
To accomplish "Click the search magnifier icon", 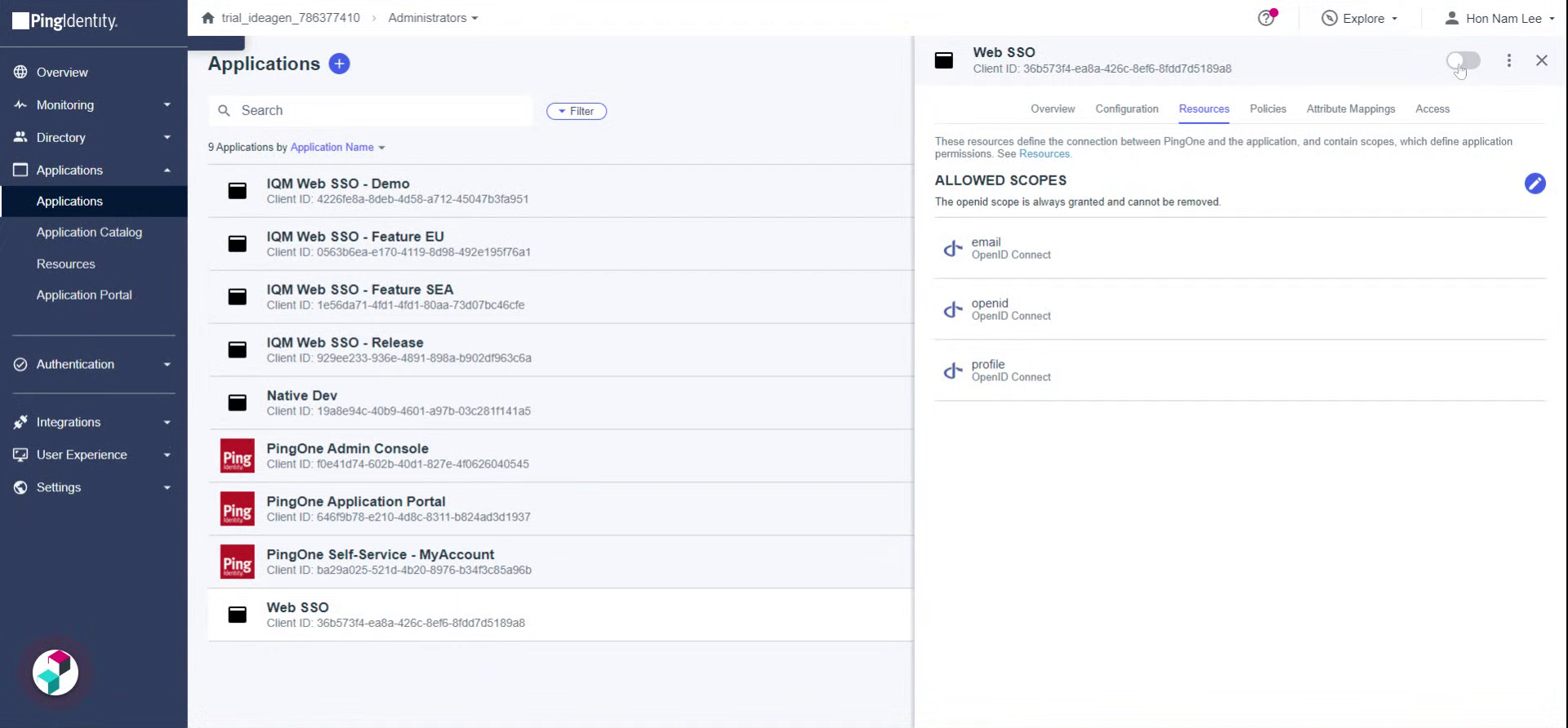I will coord(224,110).
